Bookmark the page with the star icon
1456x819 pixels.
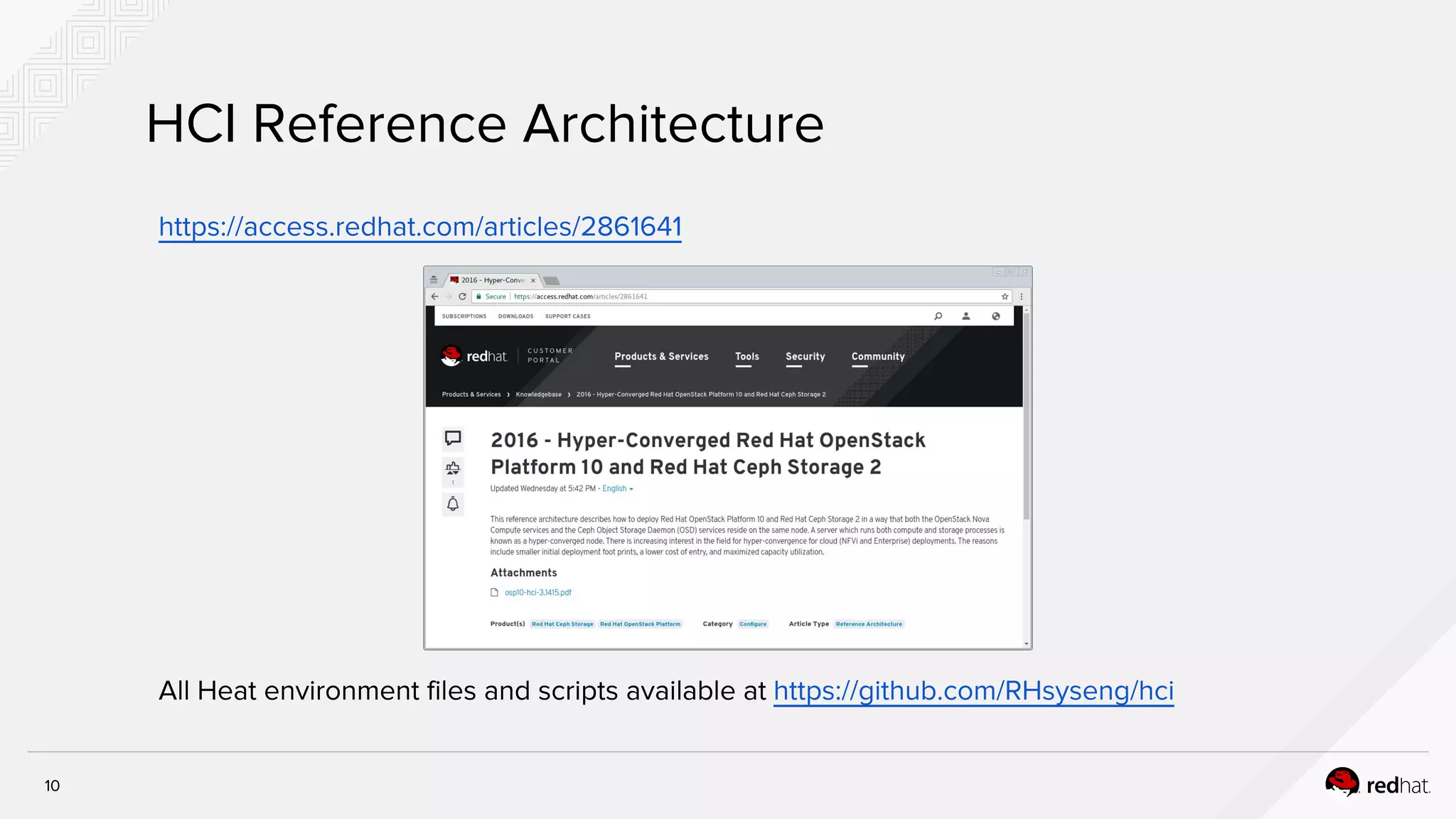1005,296
